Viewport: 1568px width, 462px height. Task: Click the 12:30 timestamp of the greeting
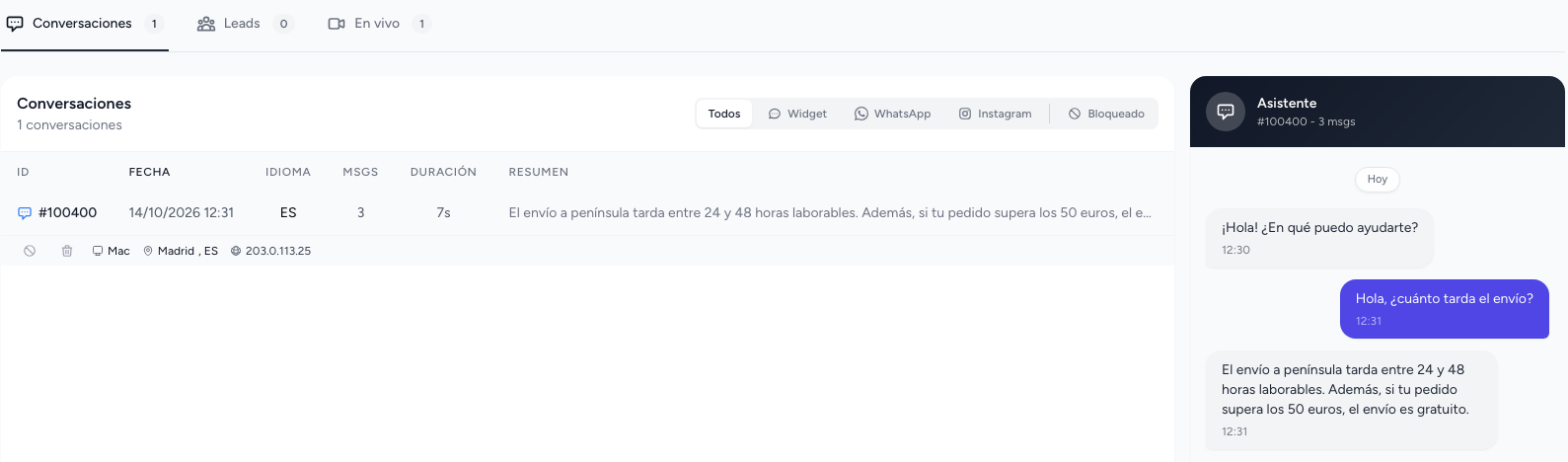pos(1236,250)
